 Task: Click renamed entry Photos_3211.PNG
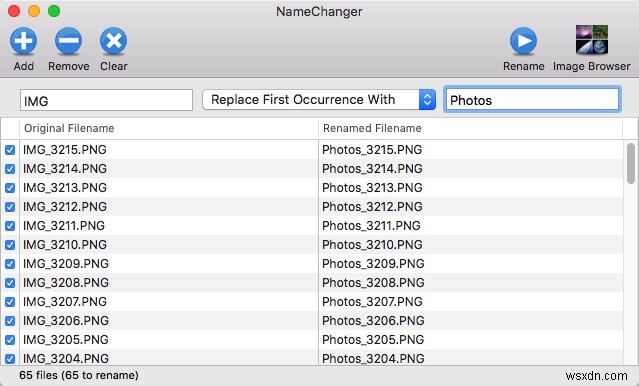(371, 225)
